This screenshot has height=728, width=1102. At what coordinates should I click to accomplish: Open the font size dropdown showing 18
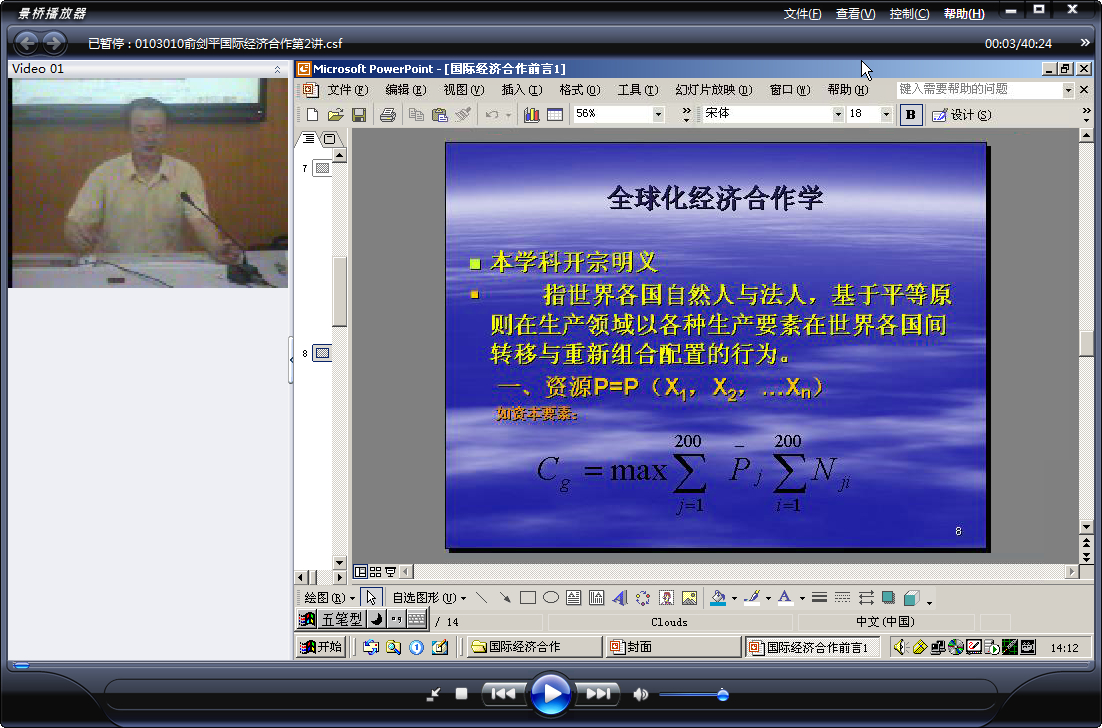(x=886, y=114)
